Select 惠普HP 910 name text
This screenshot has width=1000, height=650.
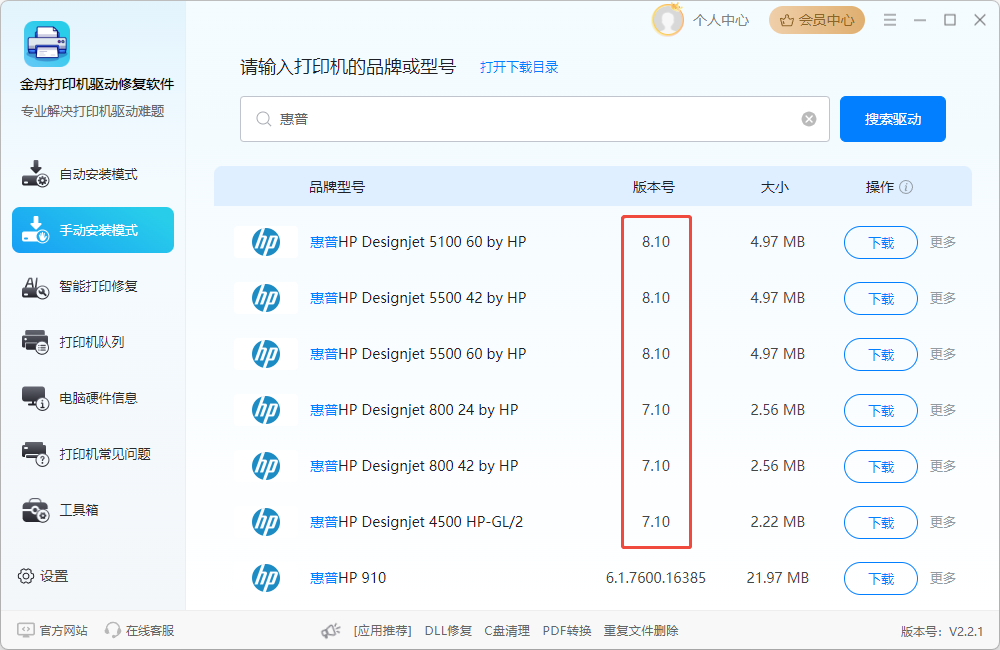point(348,578)
